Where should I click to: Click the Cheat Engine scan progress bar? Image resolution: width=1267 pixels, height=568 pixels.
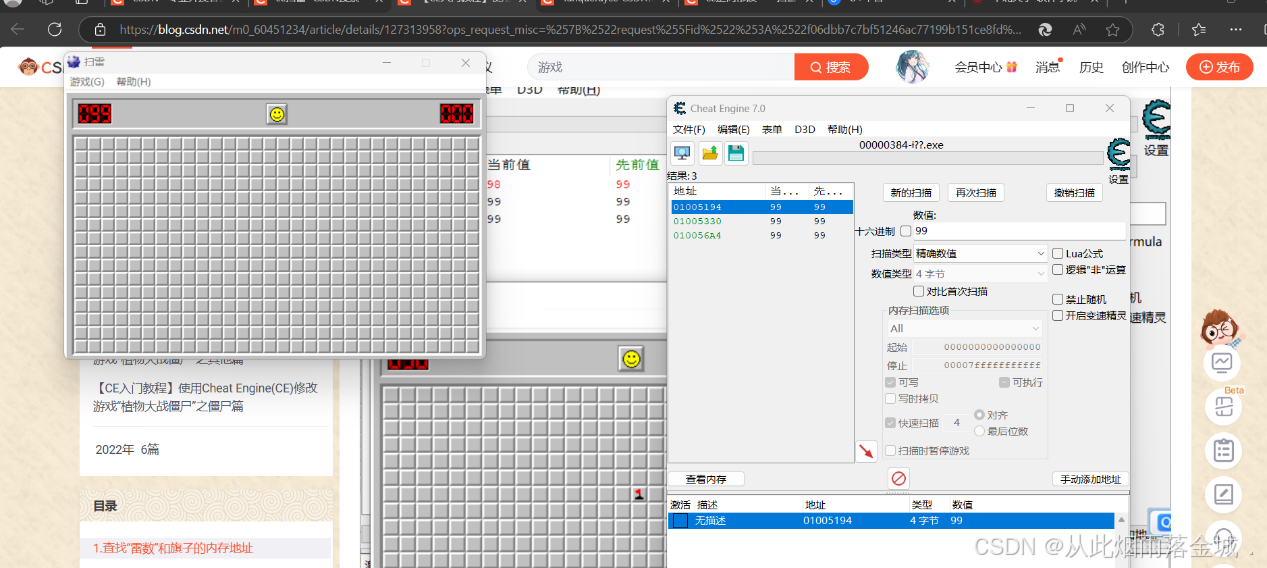coord(928,158)
